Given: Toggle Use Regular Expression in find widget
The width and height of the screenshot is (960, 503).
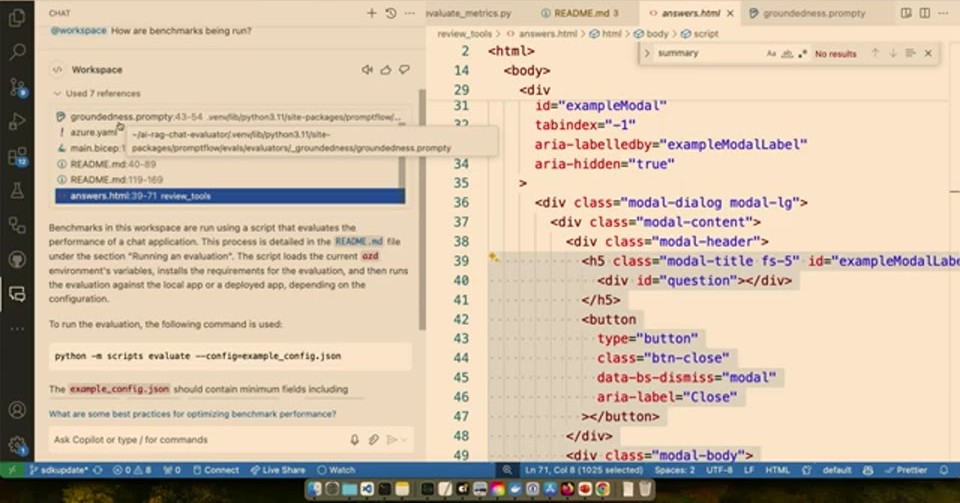Looking at the screenshot, I should 803,53.
